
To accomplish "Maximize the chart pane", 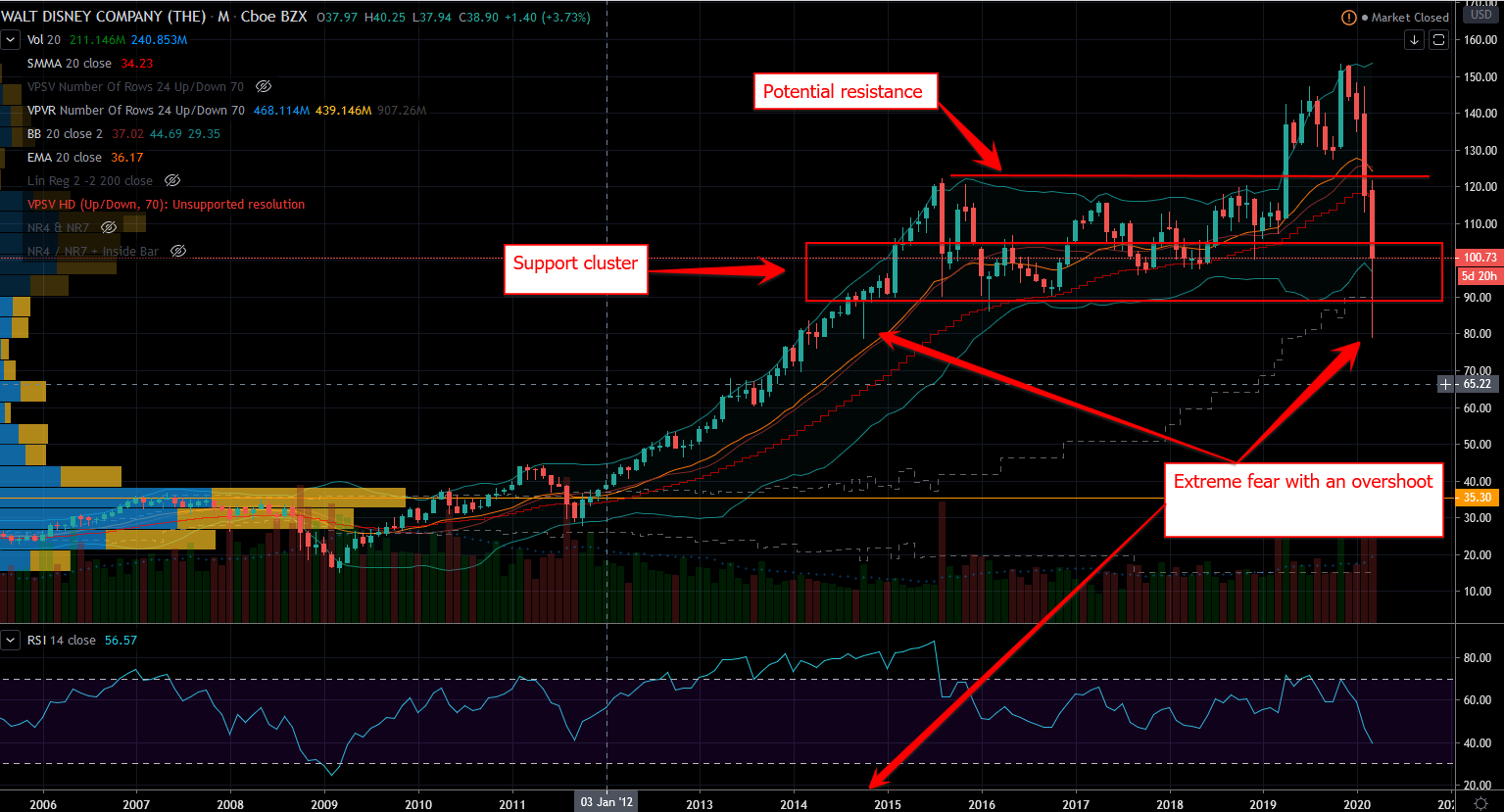I will click(x=1438, y=40).
